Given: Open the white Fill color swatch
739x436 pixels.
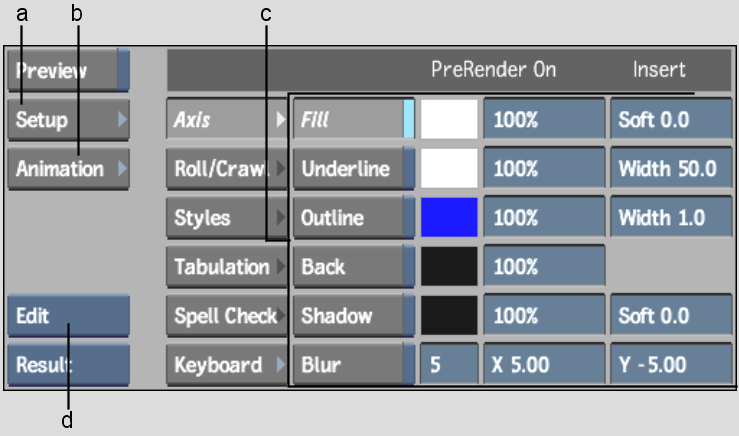Looking at the screenshot, I should coord(449,119).
